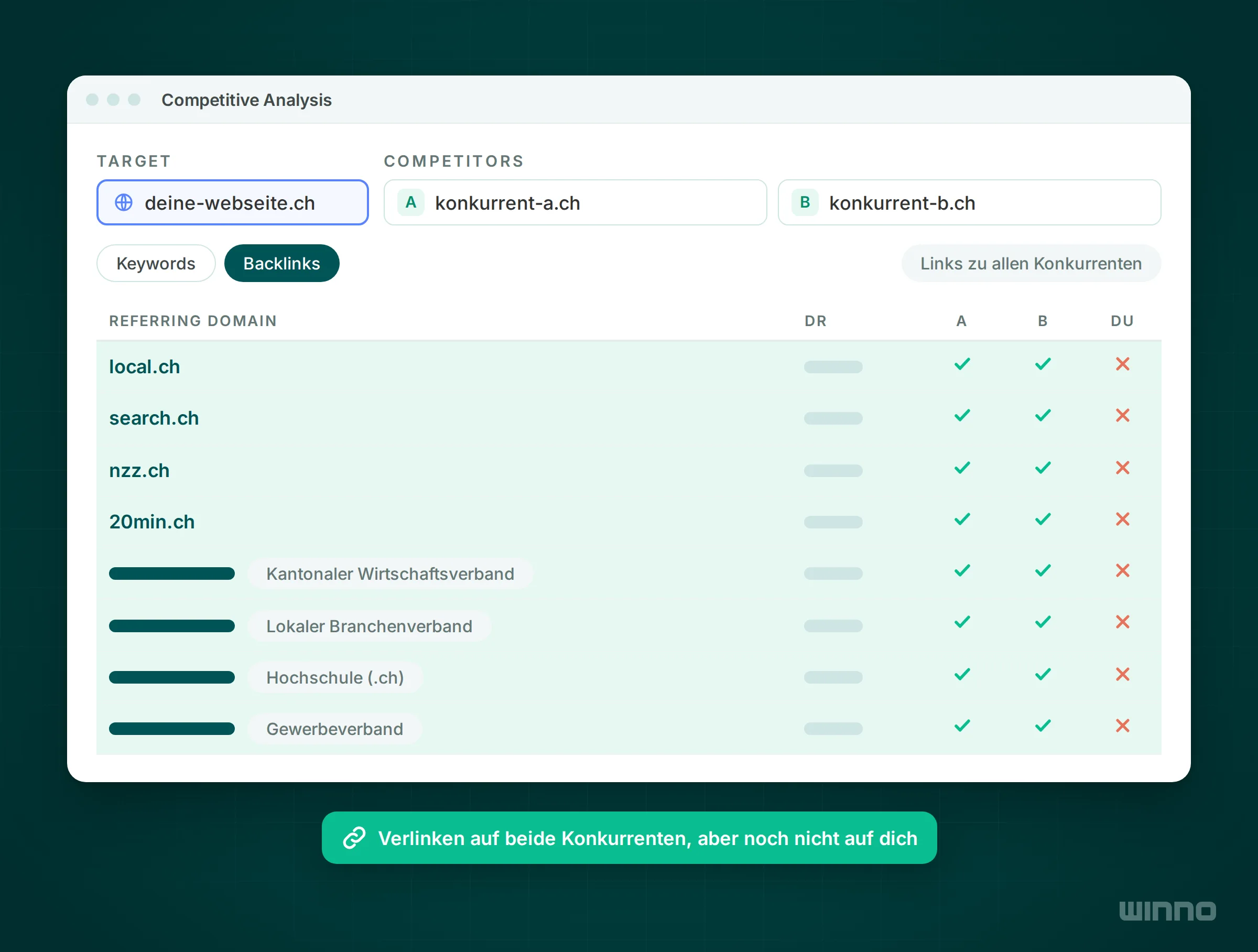Screen dimensions: 1258x952
Task: Click column A checkmark for 20min.ch
Action: (x=962, y=518)
